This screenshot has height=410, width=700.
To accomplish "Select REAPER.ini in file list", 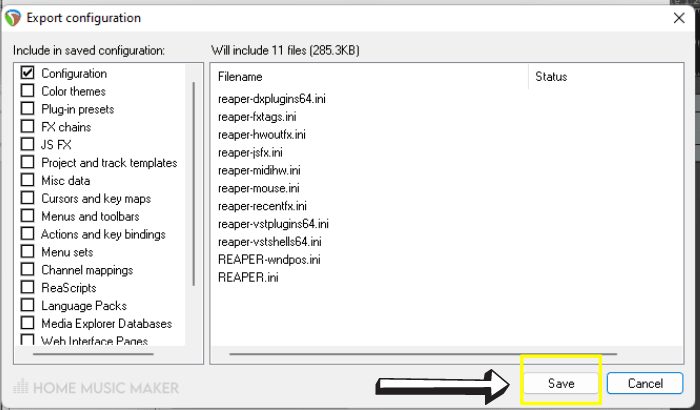I will coord(248,277).
